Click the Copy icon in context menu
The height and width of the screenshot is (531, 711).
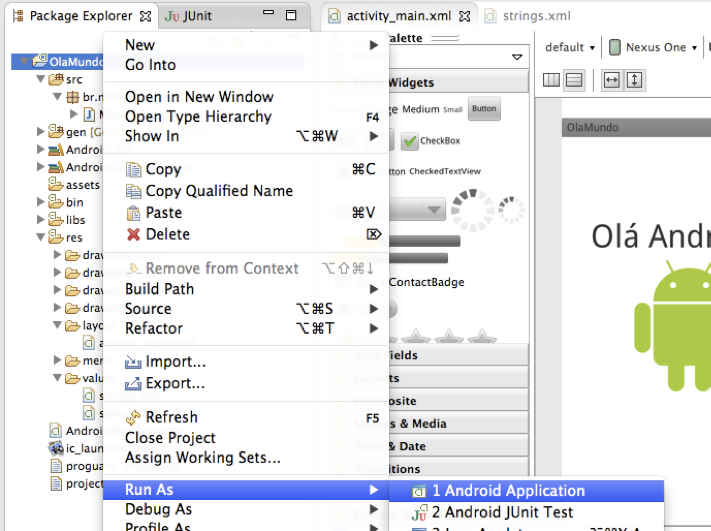(x=133, y=170)
